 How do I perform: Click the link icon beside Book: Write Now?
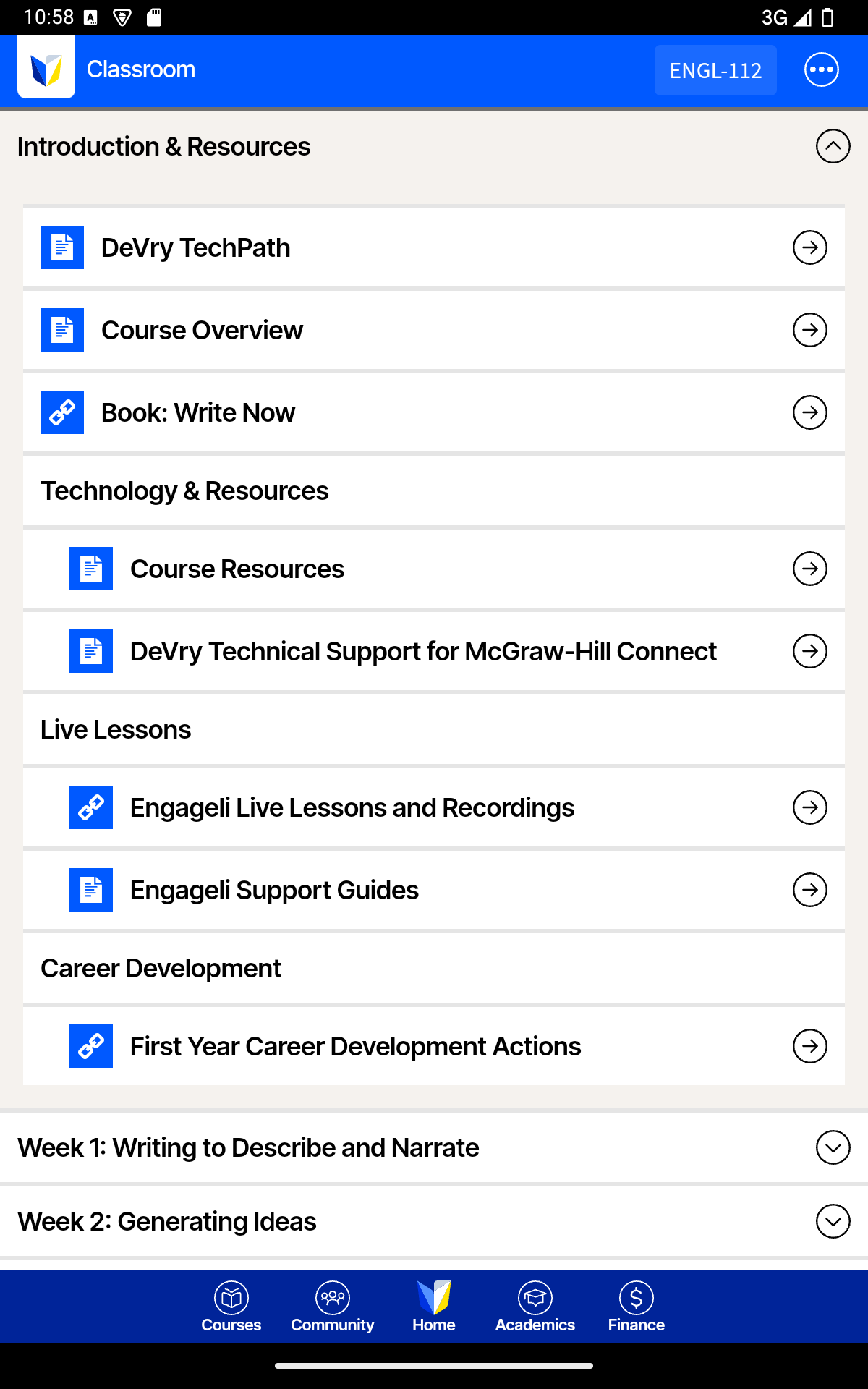coord(62,412)
